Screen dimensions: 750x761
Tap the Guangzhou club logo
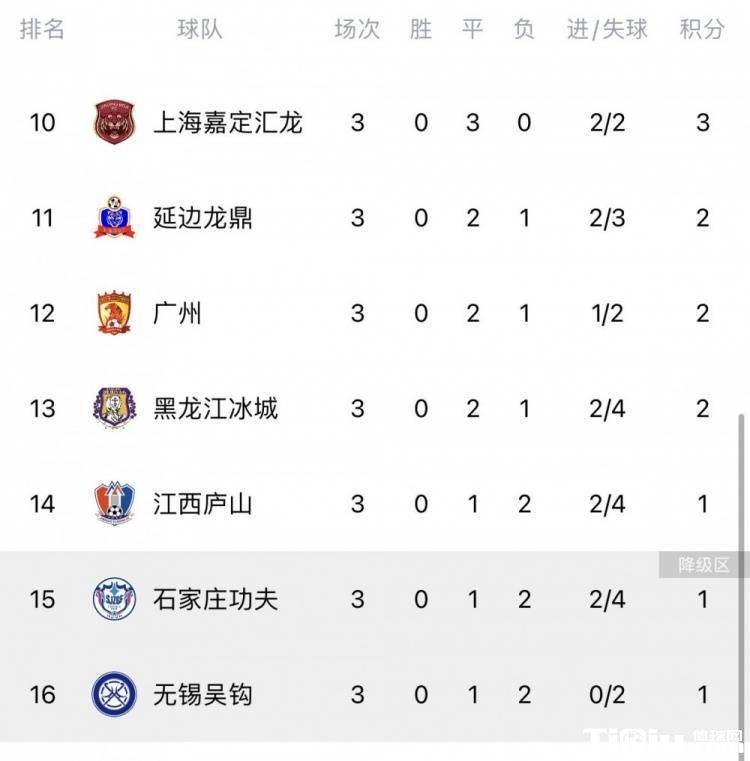[114, 313]
